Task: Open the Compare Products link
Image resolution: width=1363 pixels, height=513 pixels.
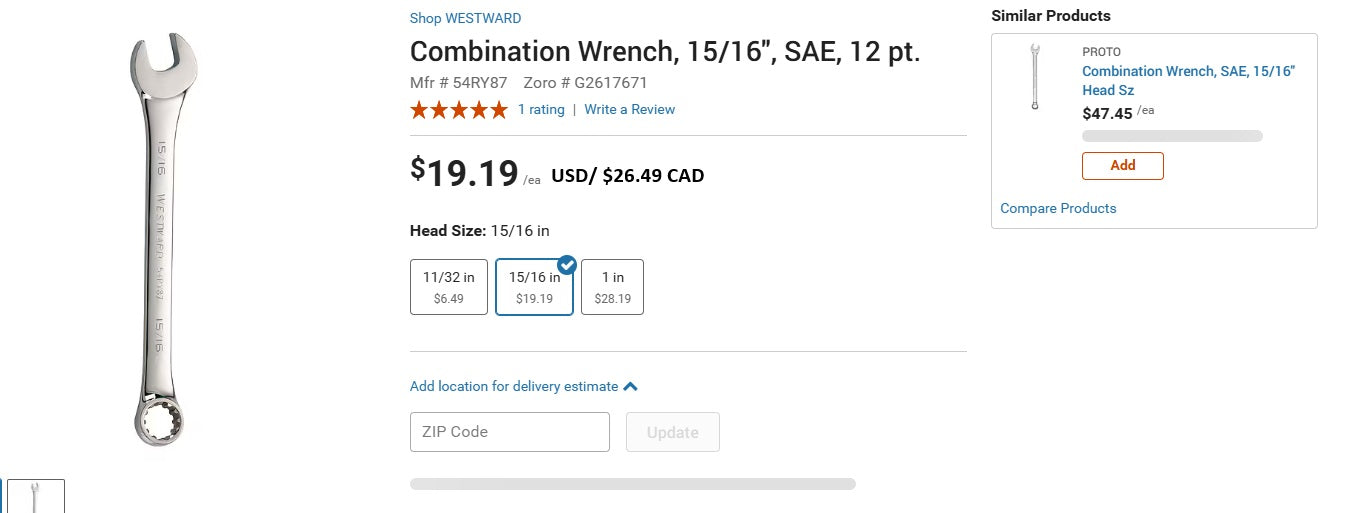Action: click(x=1058, y=208)
